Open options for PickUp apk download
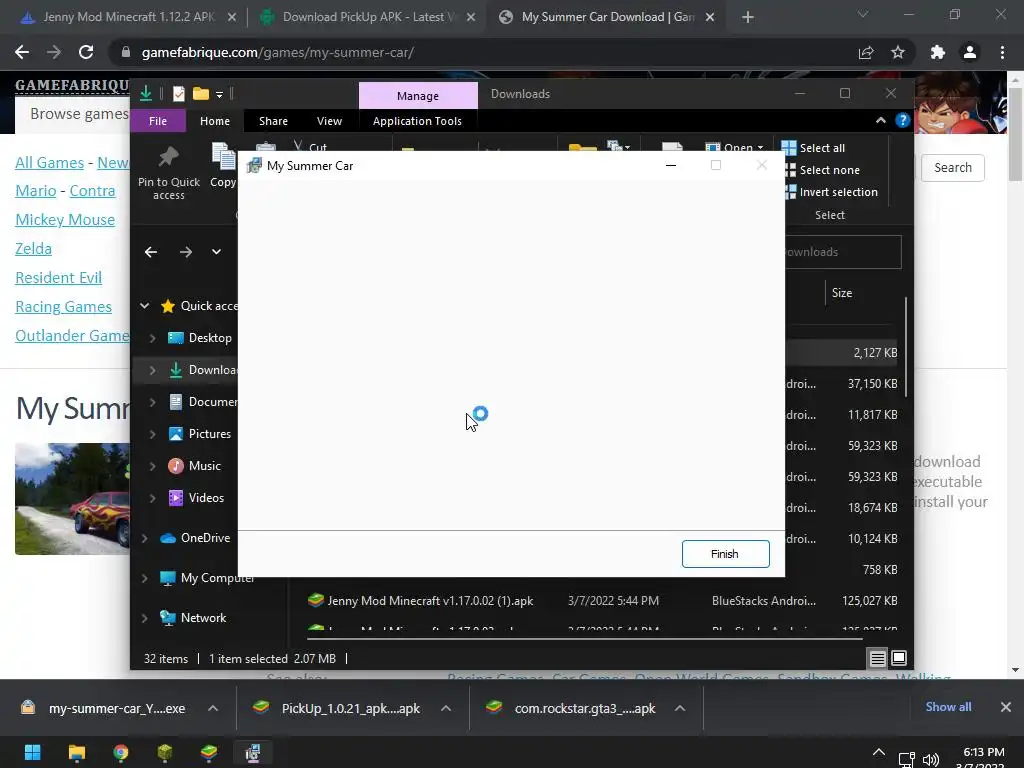Screen dimensions: 1024x768 coord(446,708)
